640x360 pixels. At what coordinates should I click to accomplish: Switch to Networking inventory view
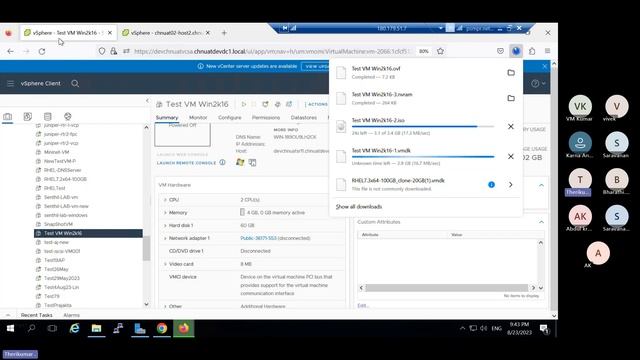click(68, 116)
